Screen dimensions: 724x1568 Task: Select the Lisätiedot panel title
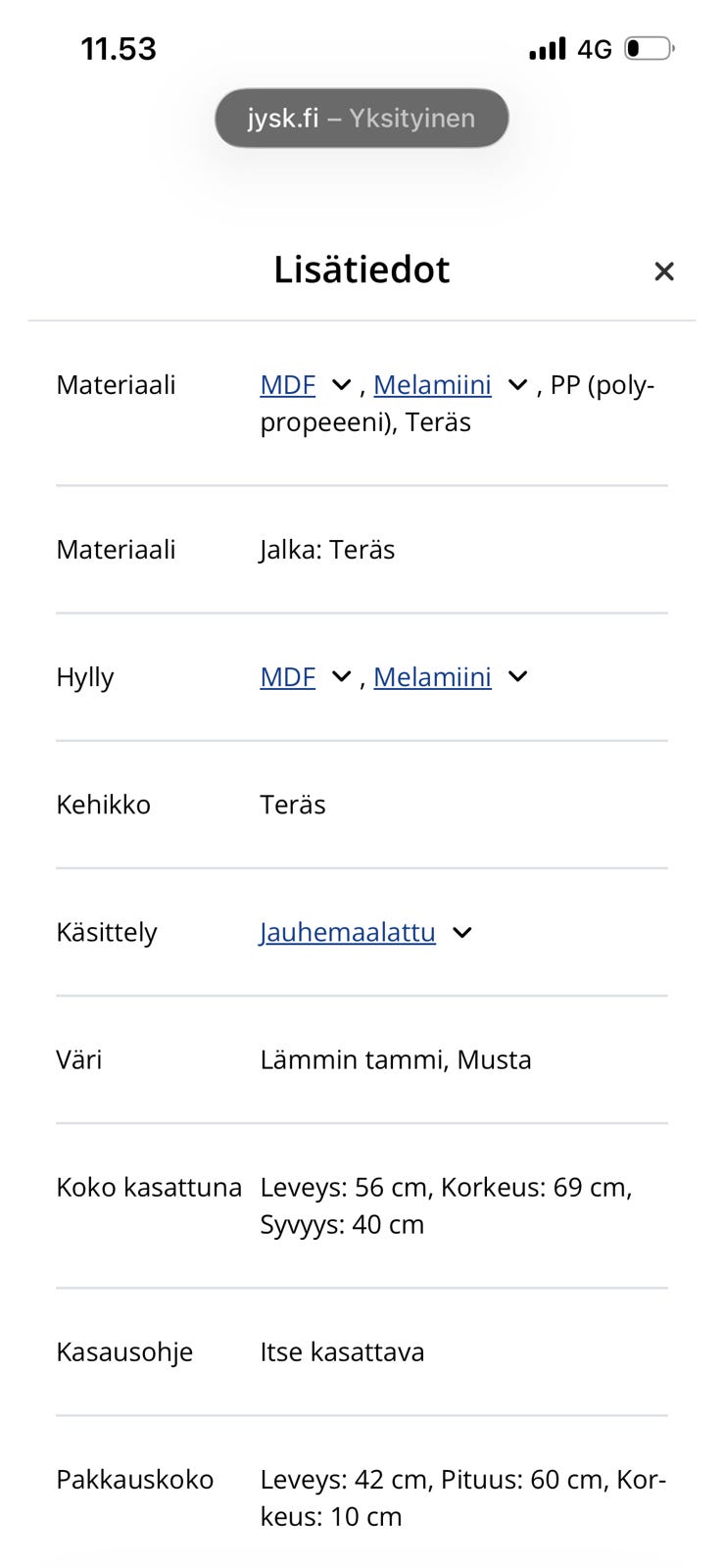point(362,270)
